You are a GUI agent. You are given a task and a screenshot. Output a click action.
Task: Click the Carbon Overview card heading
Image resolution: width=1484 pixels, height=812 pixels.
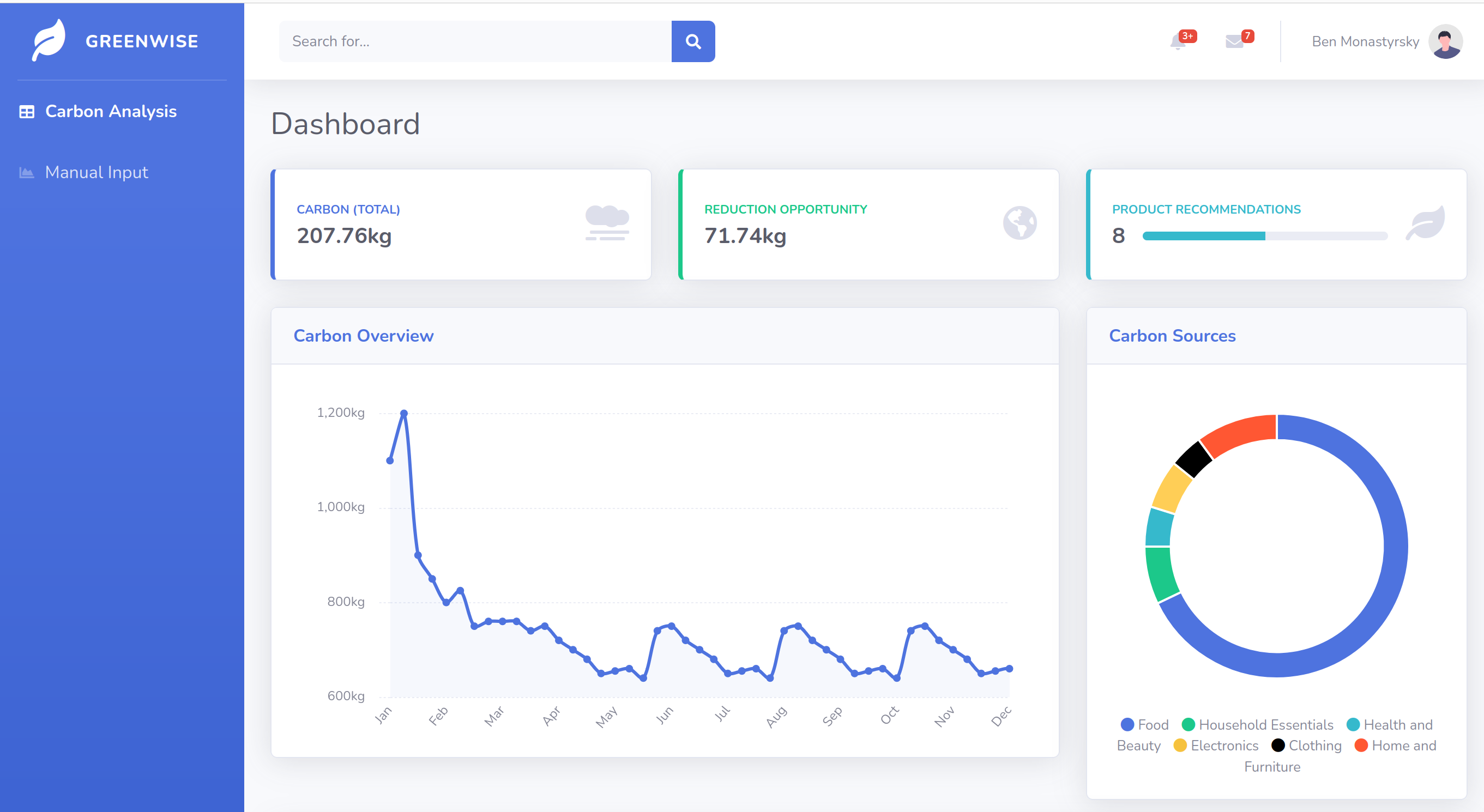point(364,336)
